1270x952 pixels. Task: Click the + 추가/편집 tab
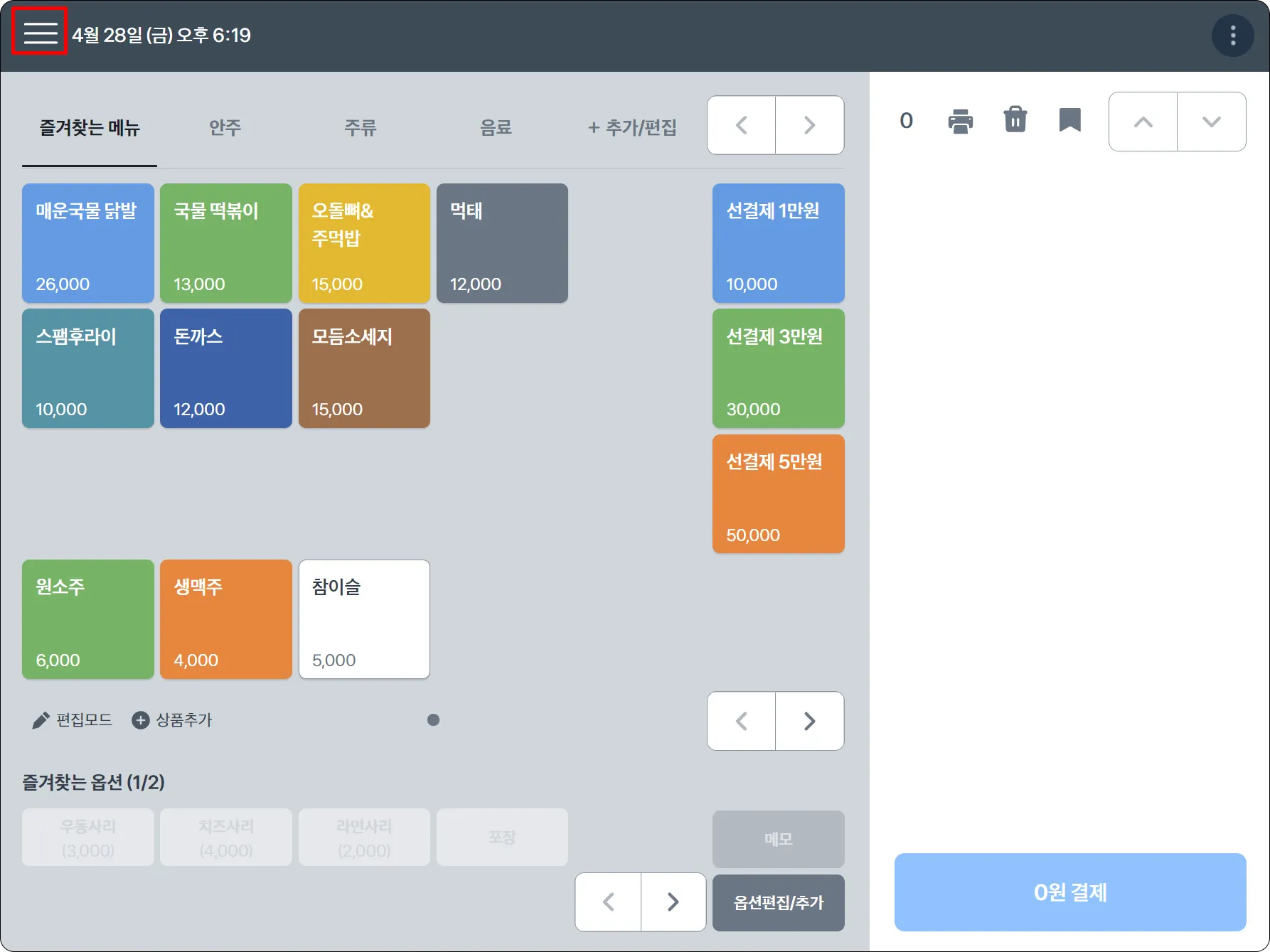pyautogui.click(x=631, y=128)
